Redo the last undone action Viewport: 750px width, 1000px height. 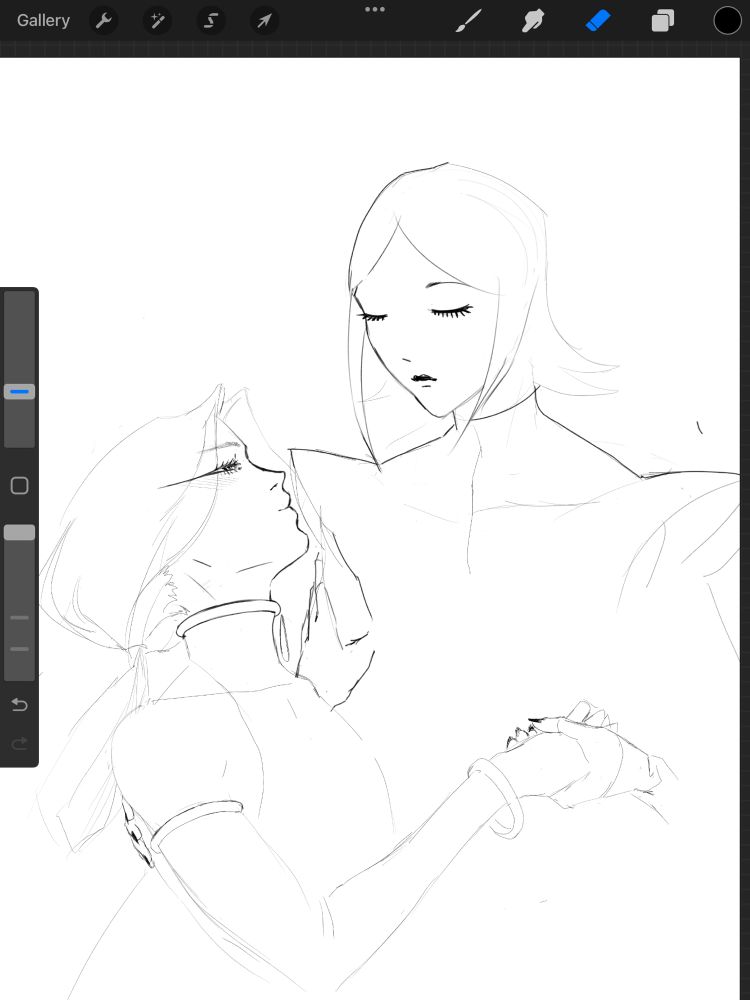[19, 743]
